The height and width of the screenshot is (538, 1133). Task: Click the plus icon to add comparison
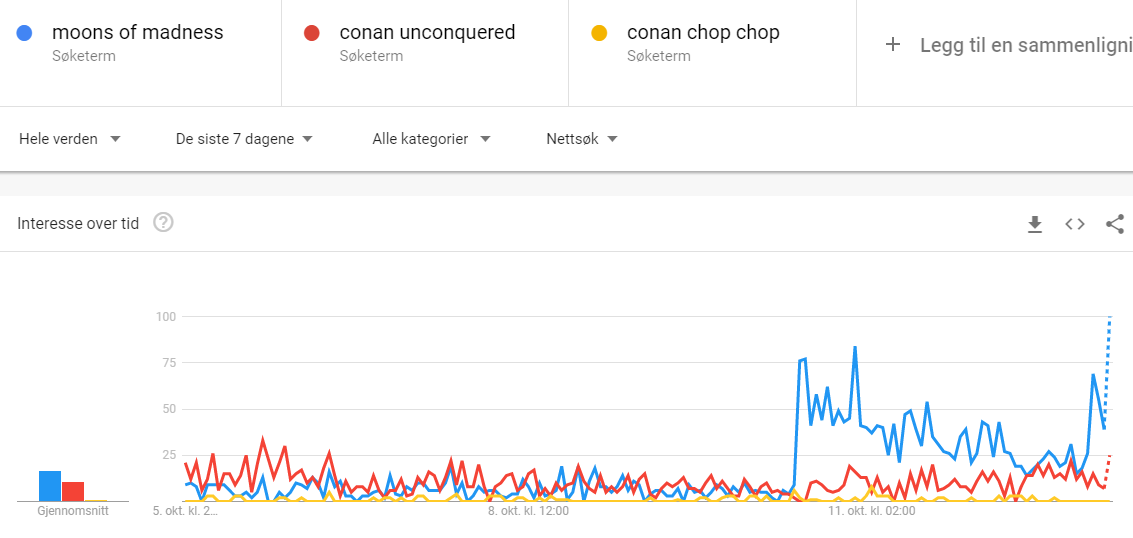coord(893,45)
